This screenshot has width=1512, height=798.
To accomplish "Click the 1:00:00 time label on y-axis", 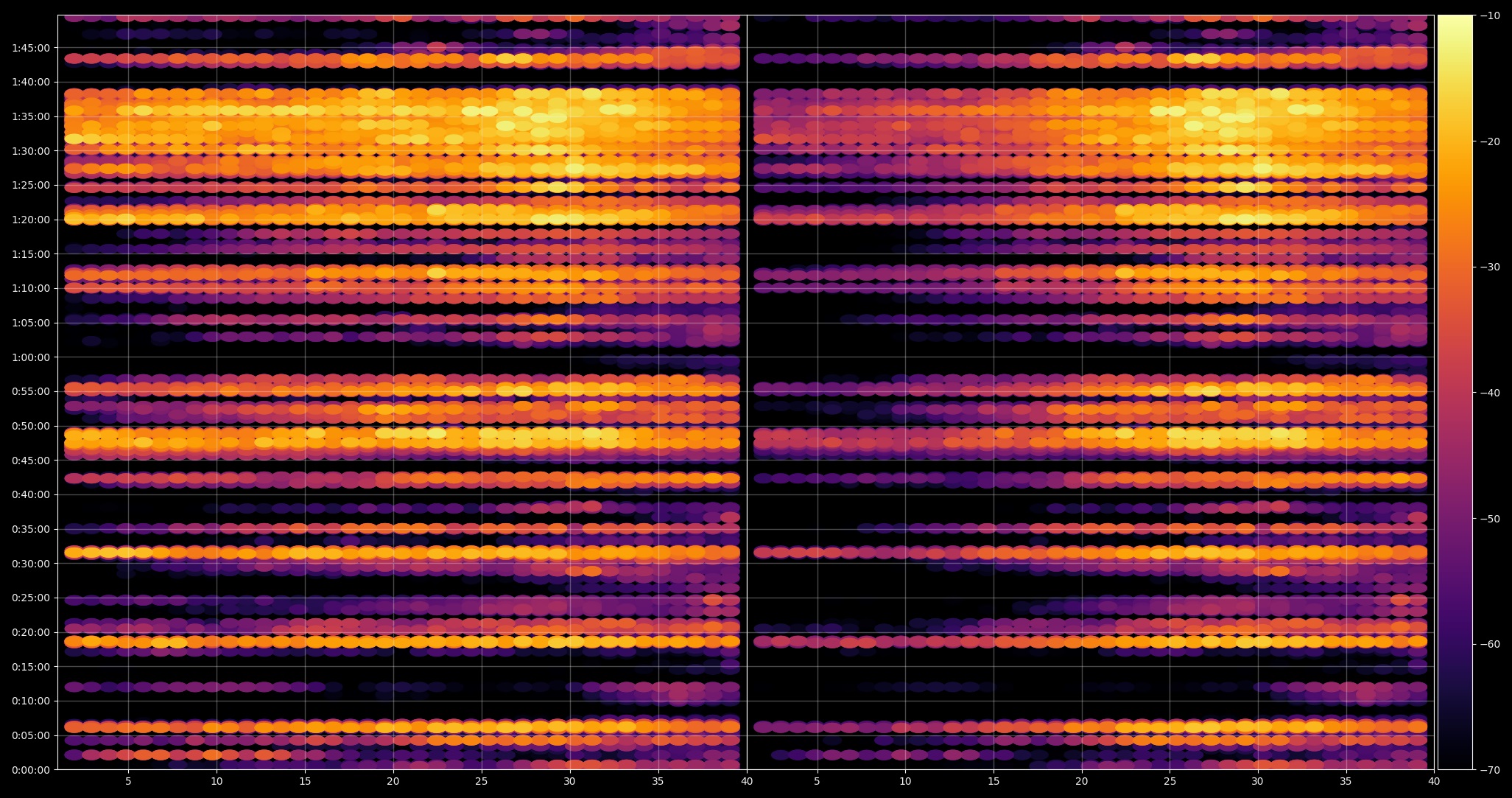I will pyautogui.click(x=31, y=357).
